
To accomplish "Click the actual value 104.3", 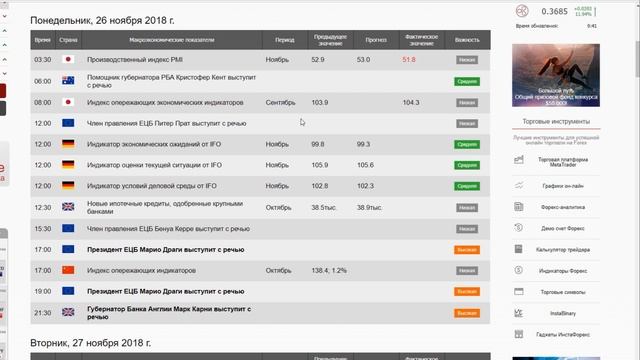I will (411, 102).
